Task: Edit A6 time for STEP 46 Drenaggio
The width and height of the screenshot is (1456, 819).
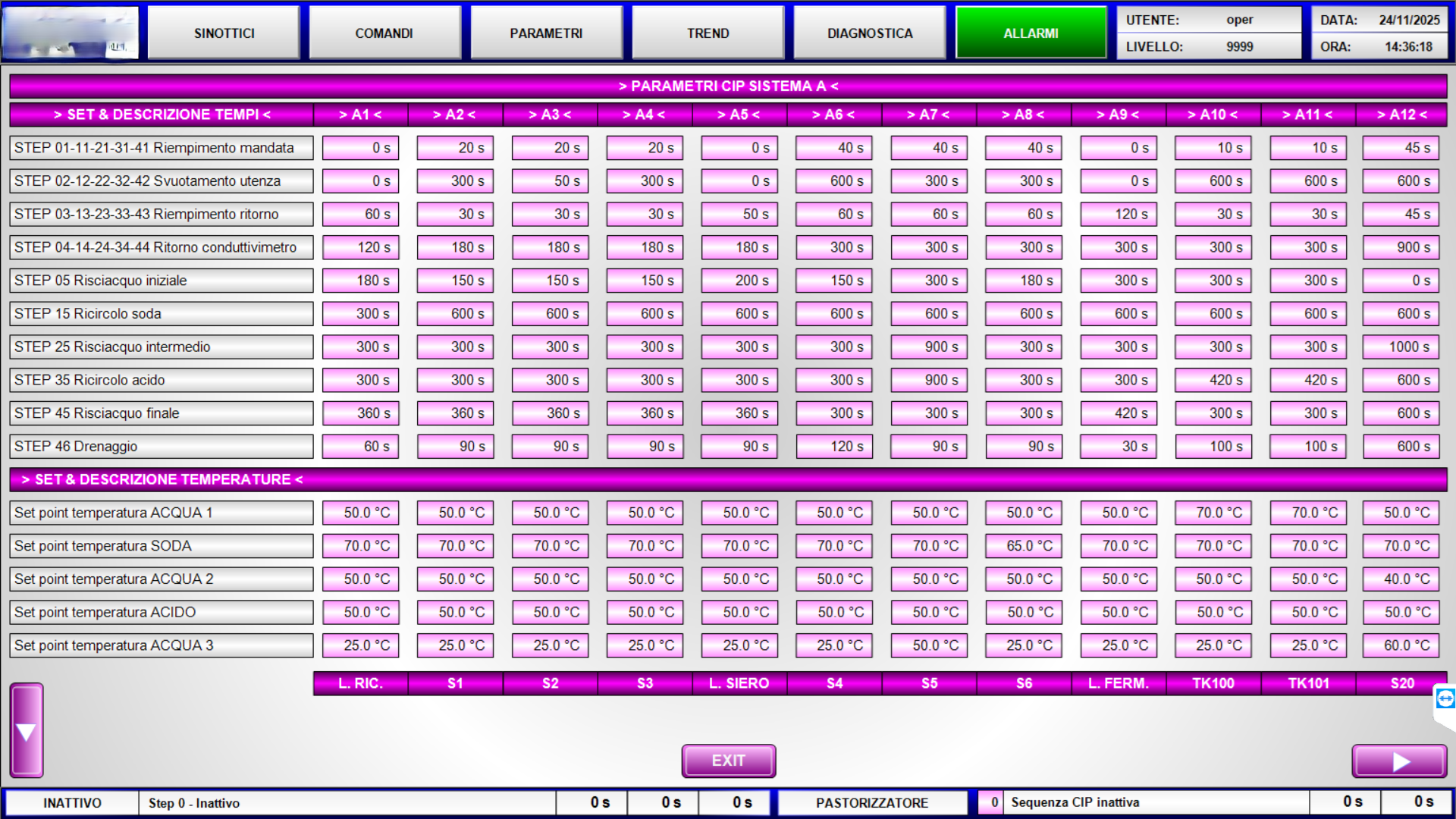Action: coord(834,447)
